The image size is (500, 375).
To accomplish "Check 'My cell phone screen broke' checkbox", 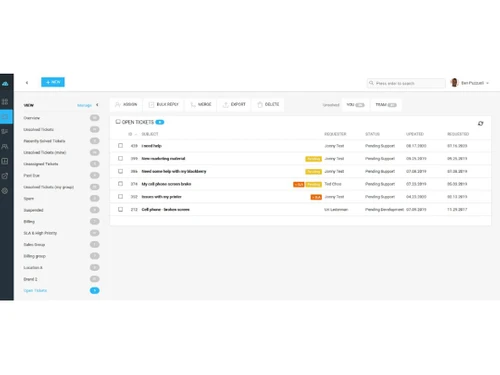I will 120,184.
